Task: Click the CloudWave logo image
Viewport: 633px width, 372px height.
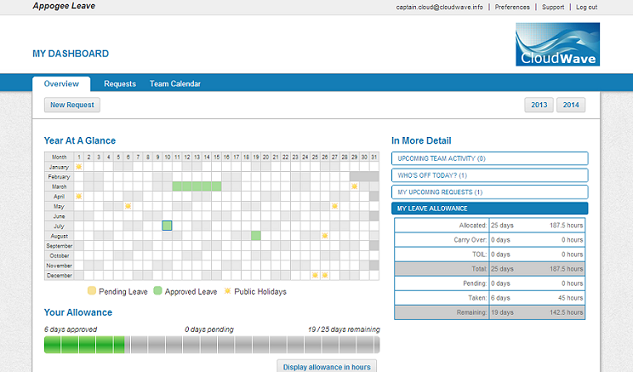Action: [x=558, y=44]
